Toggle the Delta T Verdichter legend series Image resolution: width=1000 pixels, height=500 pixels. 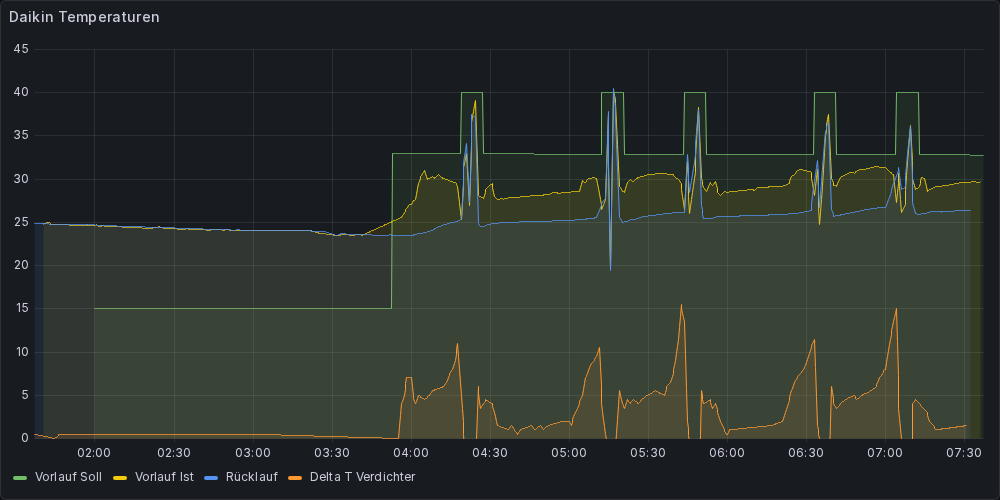(x=362, y=476)
